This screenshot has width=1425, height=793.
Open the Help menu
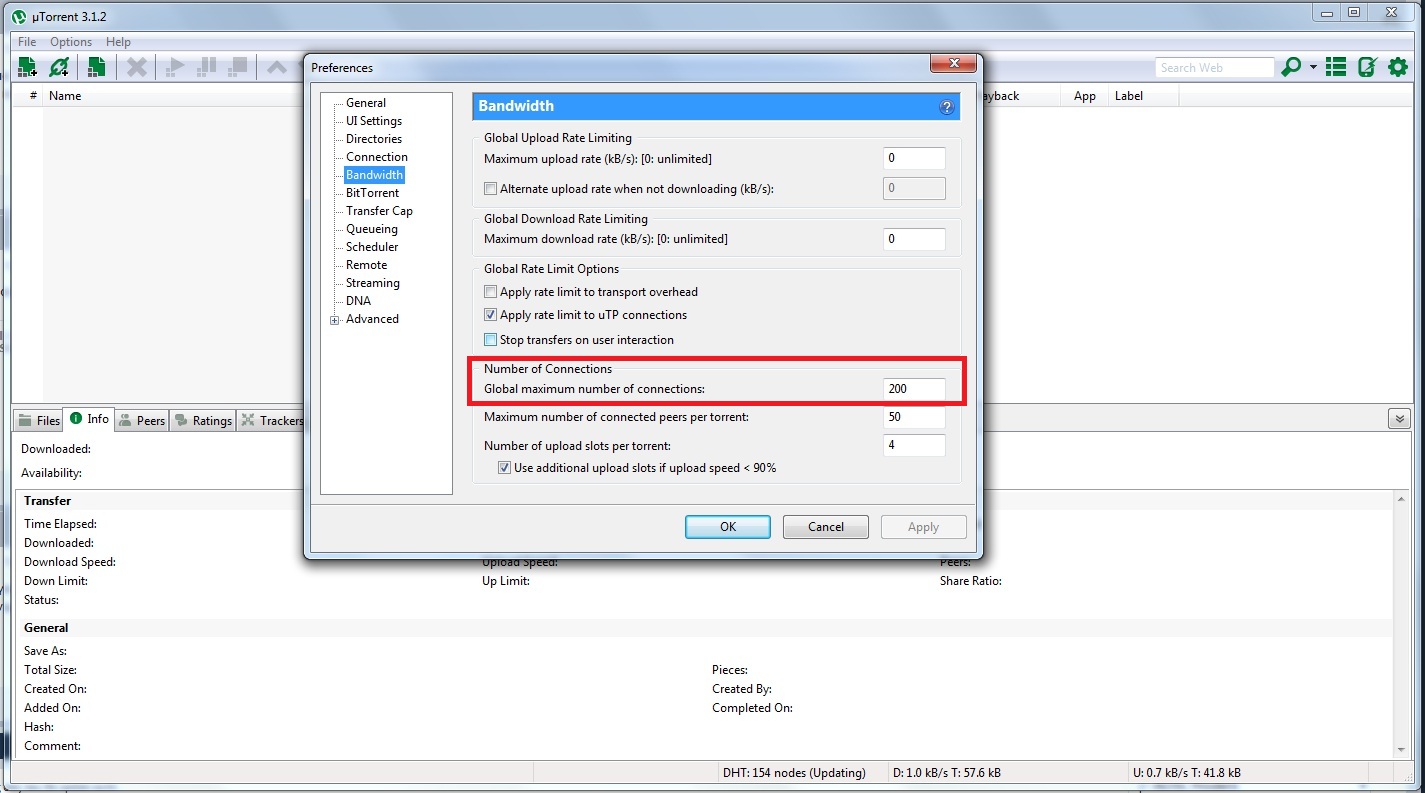click(118, 42)
